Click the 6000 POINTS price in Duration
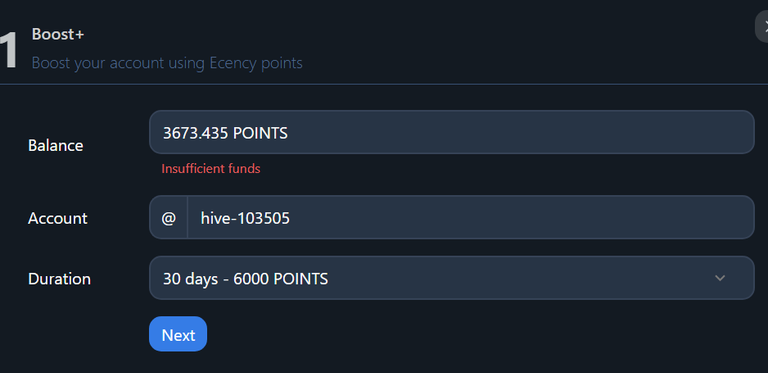 click(x=281, y=279)
